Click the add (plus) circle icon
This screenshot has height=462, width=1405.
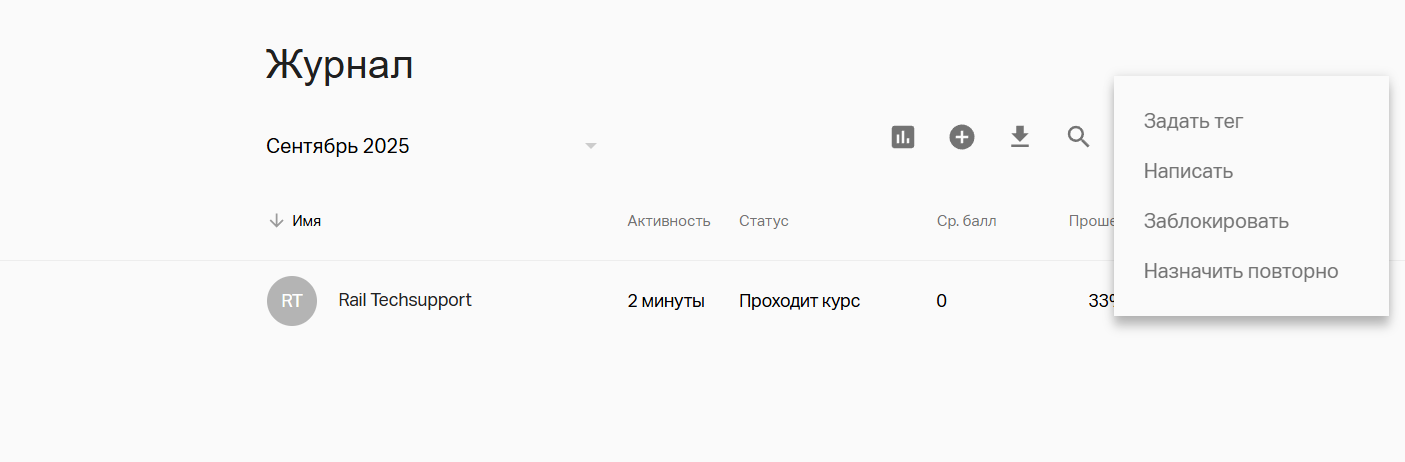[962, 137]
